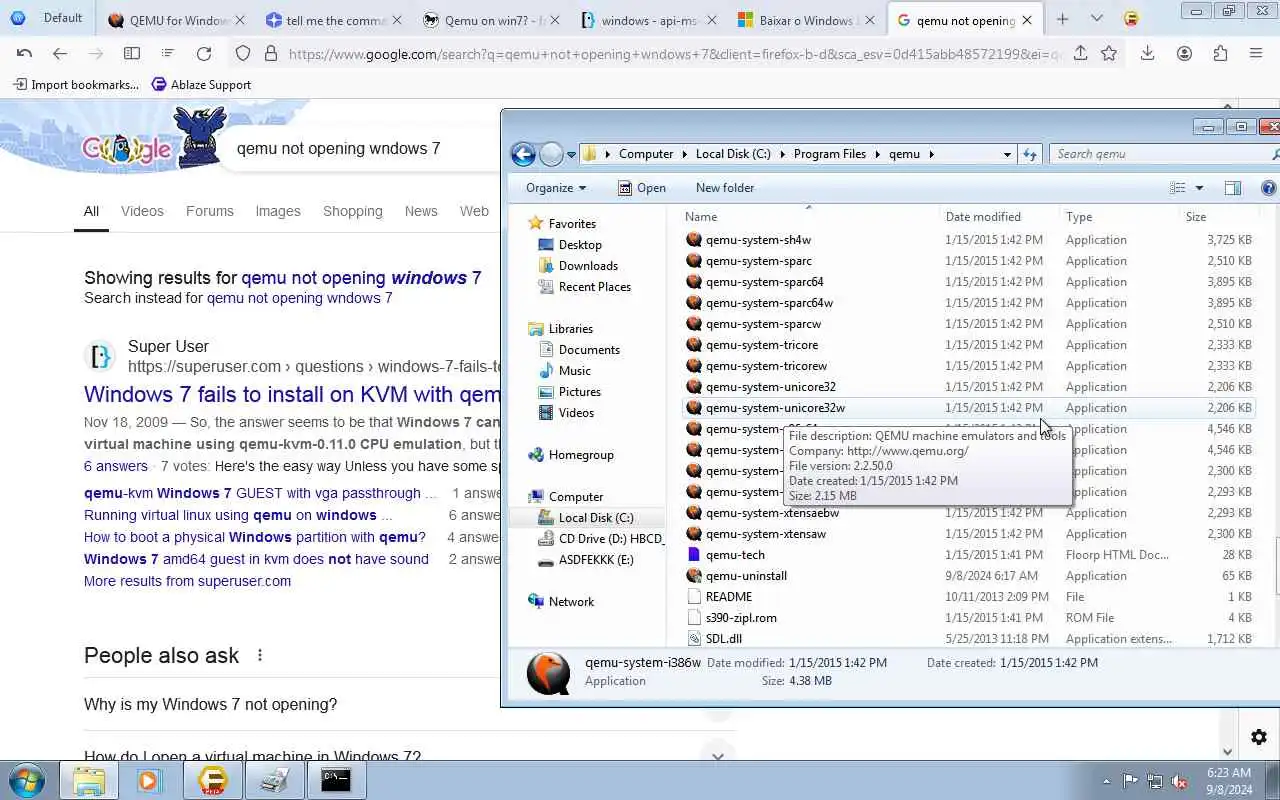Screen dimensions: 1280x800
Task: Change view using the Explorer views icon
Action: tap(1178, 188)
